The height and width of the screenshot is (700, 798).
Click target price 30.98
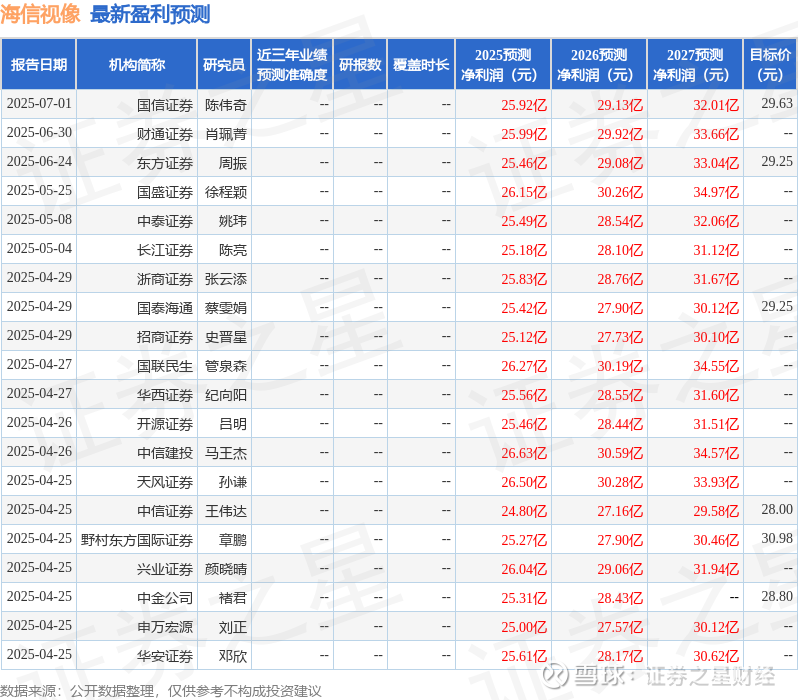tap(777, 539)
